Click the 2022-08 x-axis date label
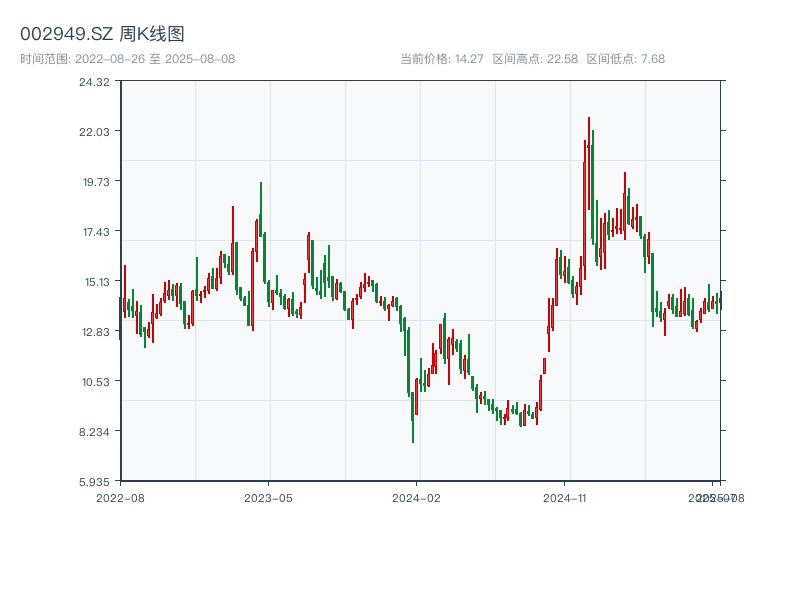Viewport: 800px width, 600px height. [x=120, y=497]
